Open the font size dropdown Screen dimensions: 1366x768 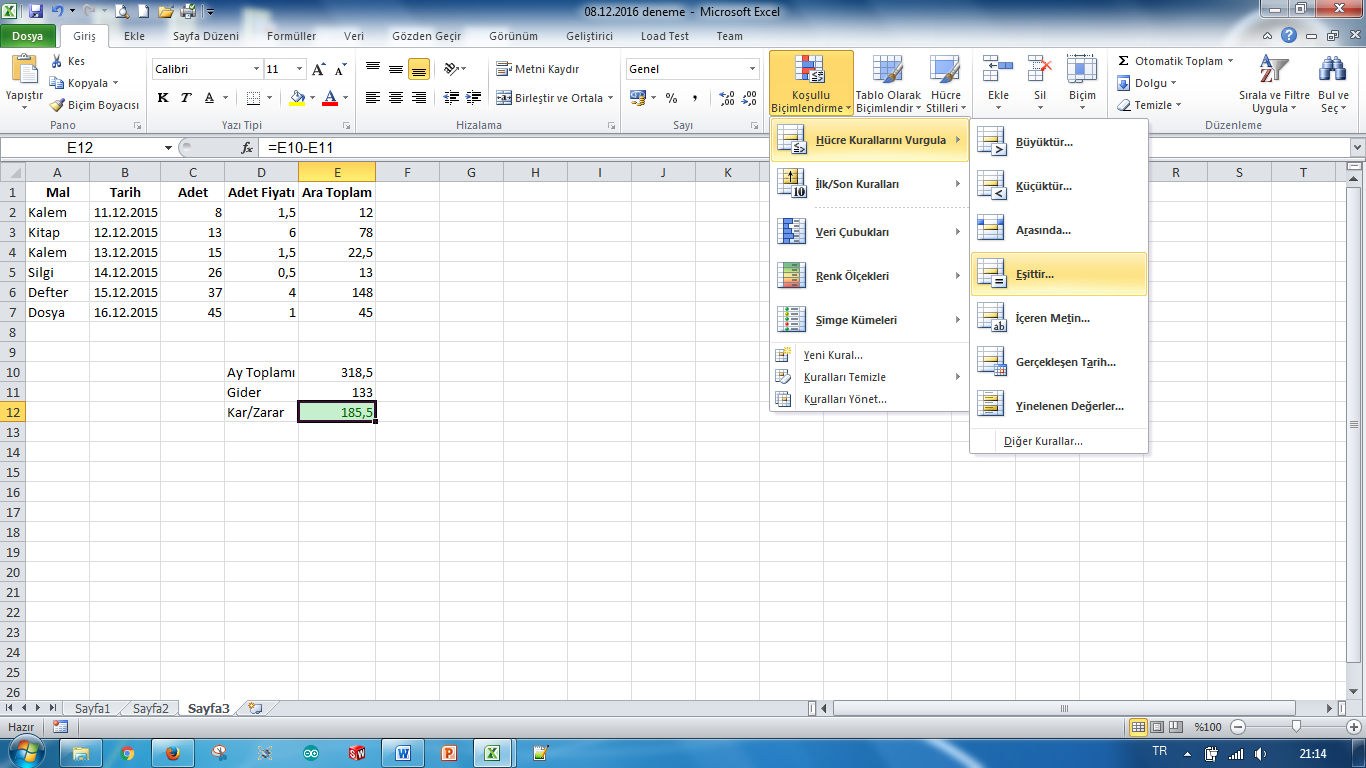(299, 69)
